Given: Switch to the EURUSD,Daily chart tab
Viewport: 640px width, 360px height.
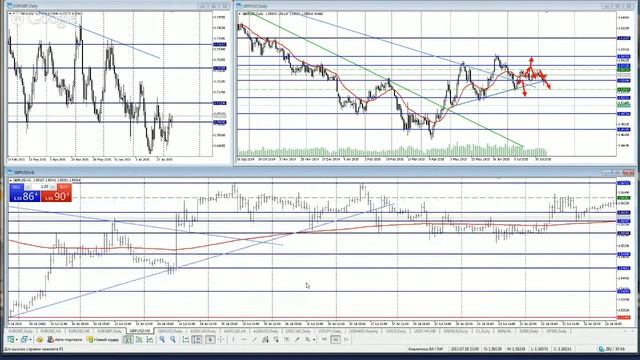Looking at the screenshot, I should pyautogui.click(x=21, y=331).
